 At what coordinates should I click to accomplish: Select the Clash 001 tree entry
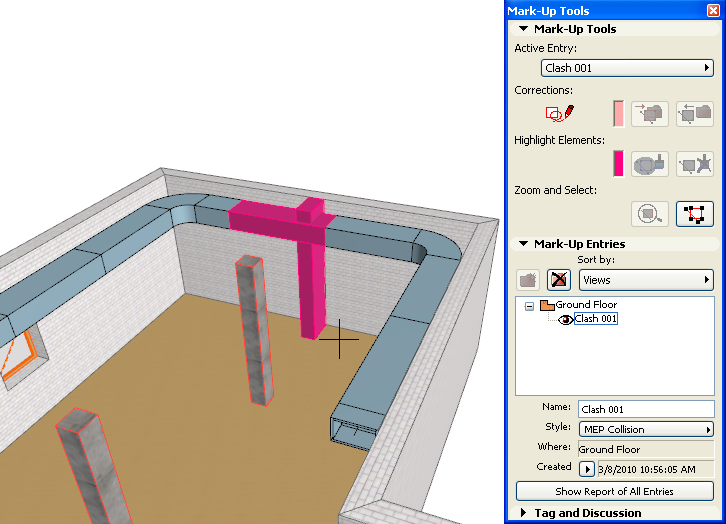click(x=595, y=319)
